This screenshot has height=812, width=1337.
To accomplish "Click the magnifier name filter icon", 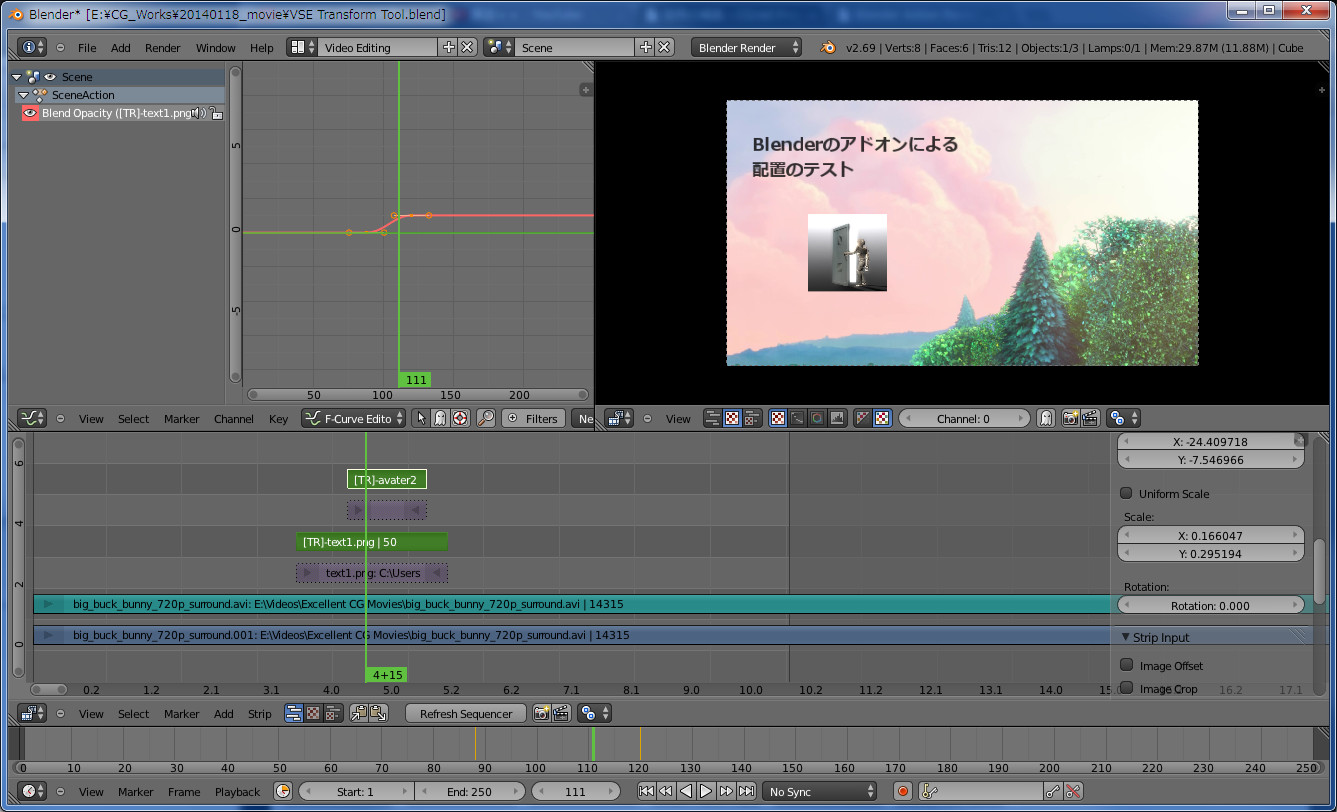I will (485, 419).
